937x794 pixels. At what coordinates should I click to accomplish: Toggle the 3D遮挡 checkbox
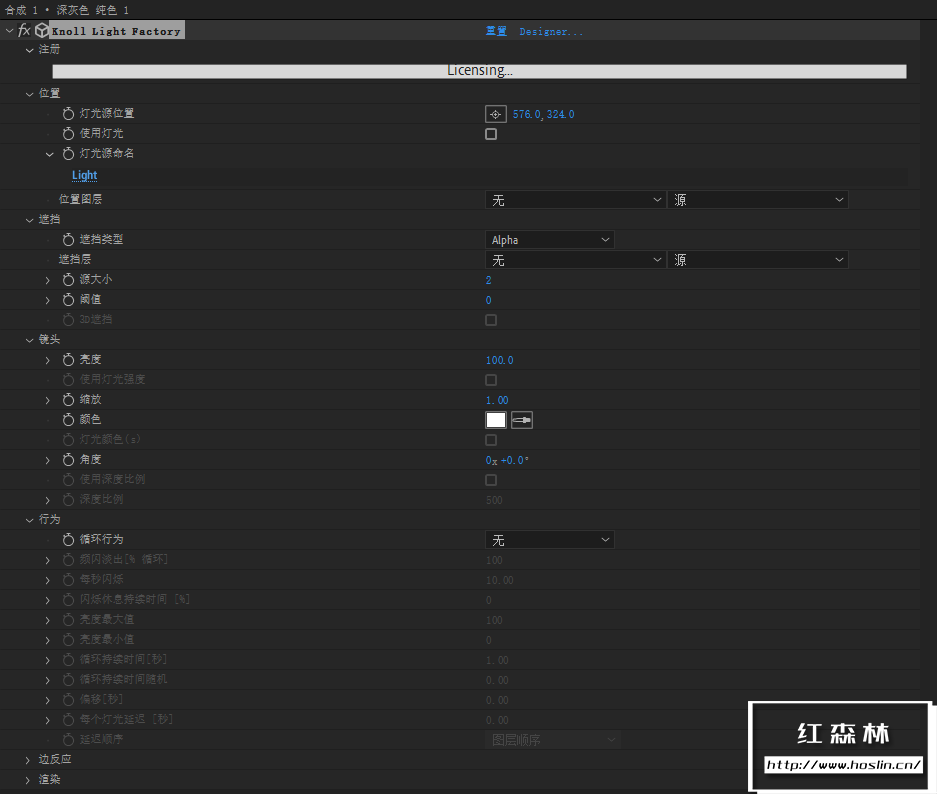(491, 319)
